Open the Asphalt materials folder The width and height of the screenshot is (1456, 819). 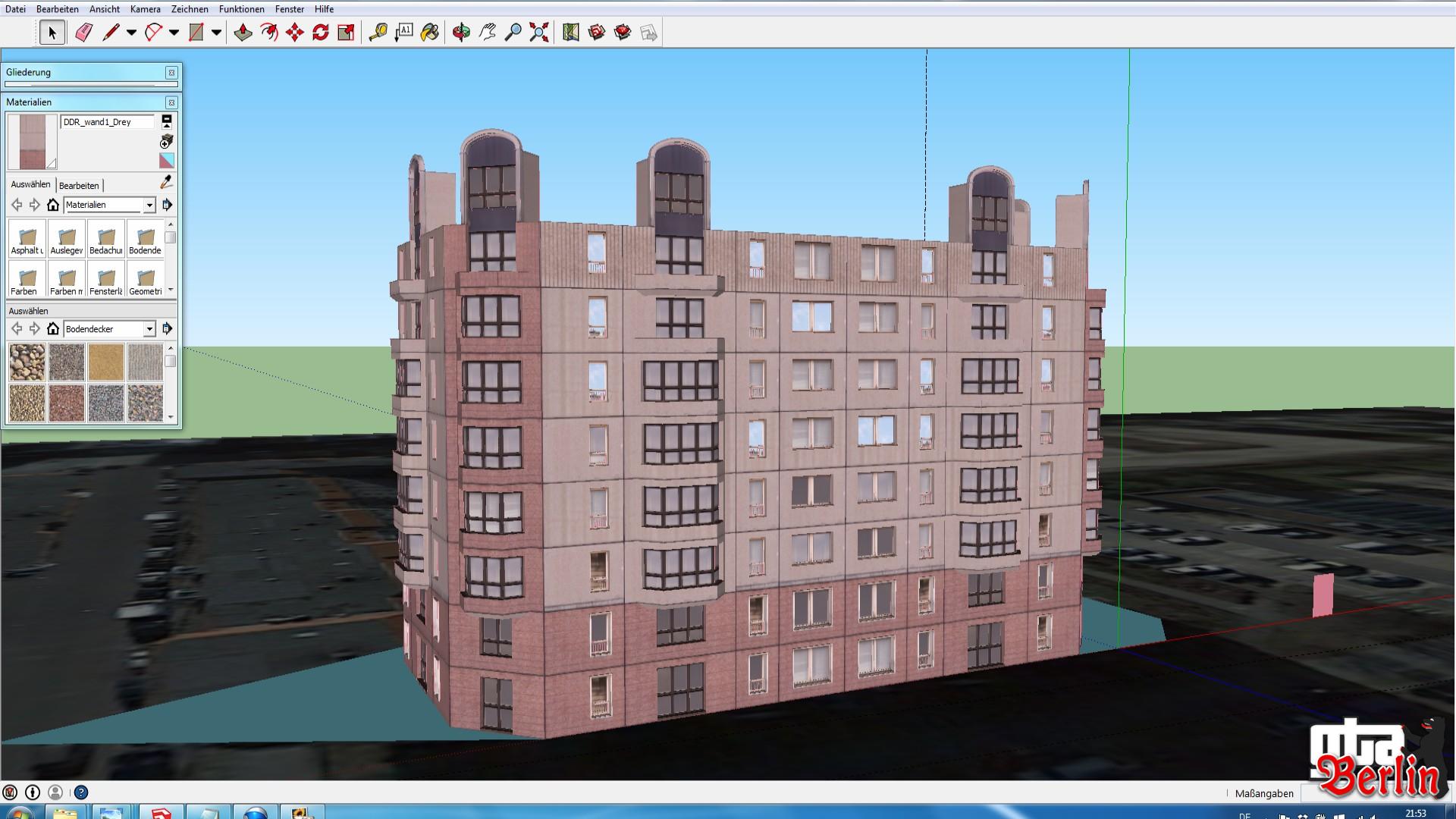click(27, 240)
